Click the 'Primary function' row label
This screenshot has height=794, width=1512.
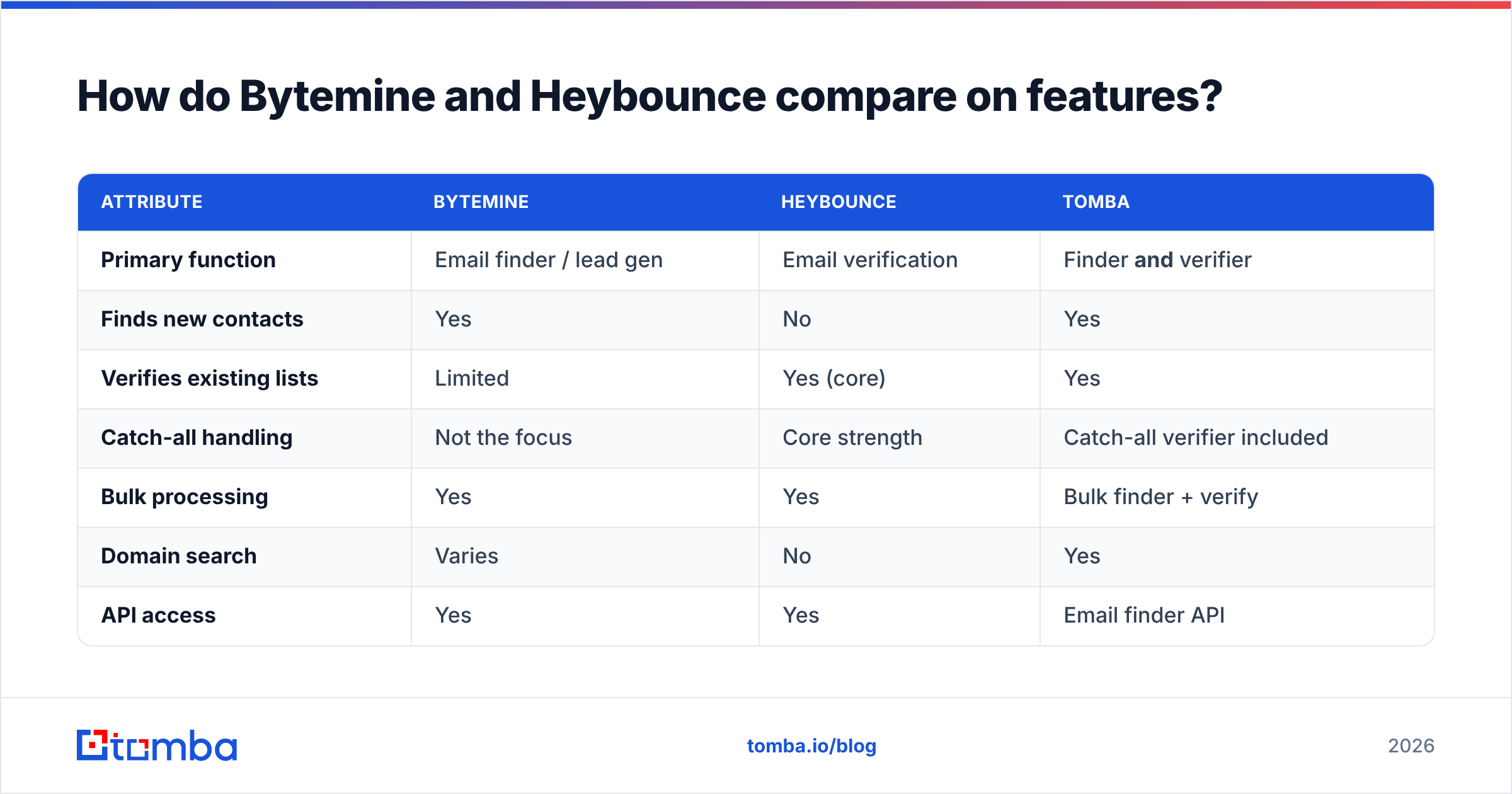point(188,260)
